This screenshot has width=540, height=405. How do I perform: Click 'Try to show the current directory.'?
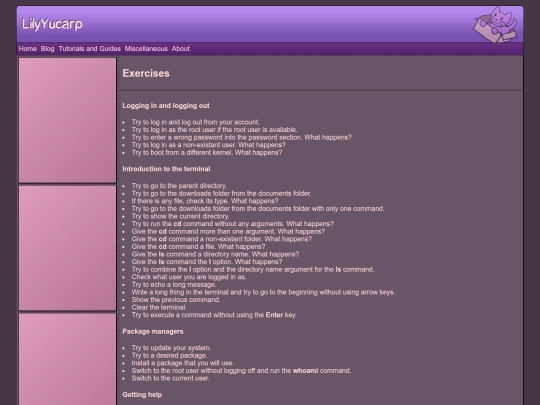tap(180, 216)
